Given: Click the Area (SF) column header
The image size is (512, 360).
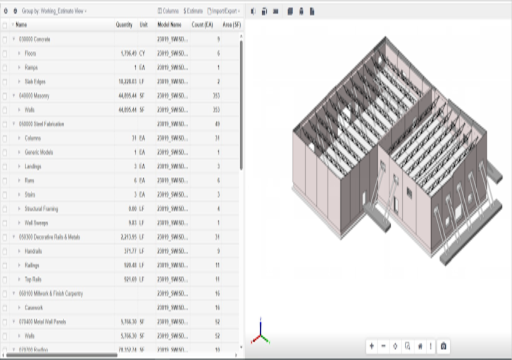Looking at the screenshot, I should point(232,25).
